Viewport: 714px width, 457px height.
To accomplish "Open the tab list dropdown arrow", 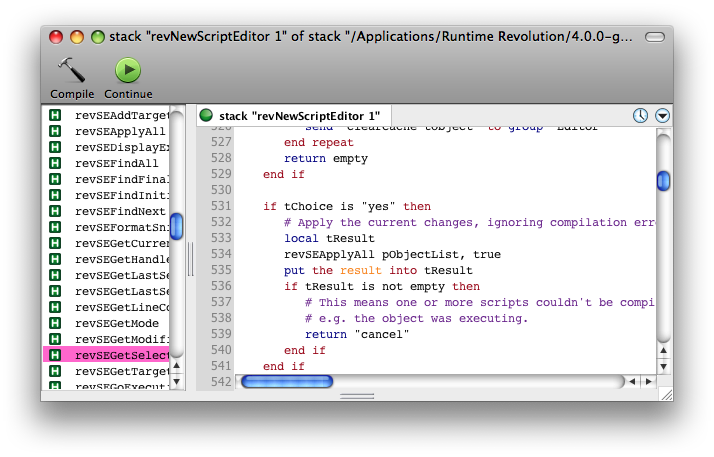I will 662,116.
